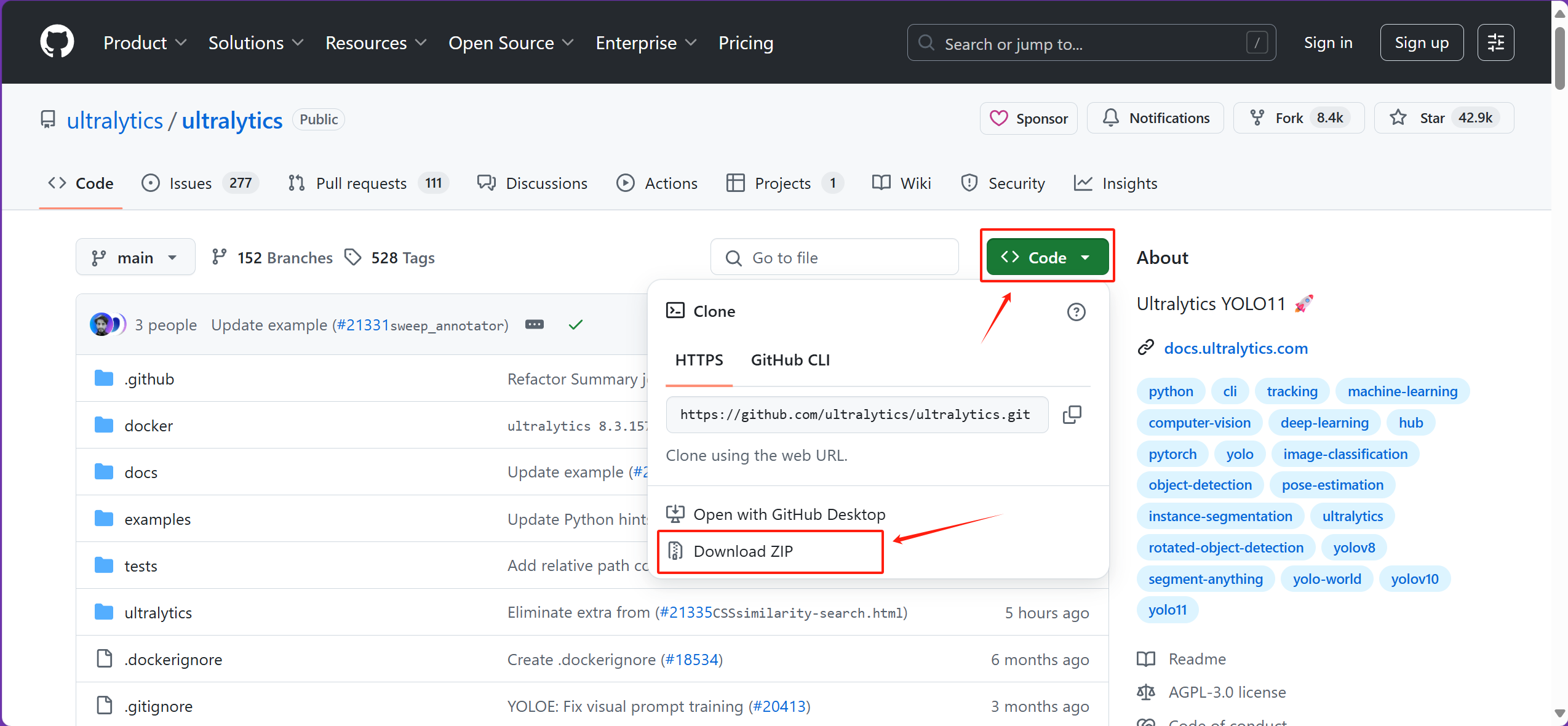Star the ultralytics repository
Screen dimensions: 1568x726
1443,118
